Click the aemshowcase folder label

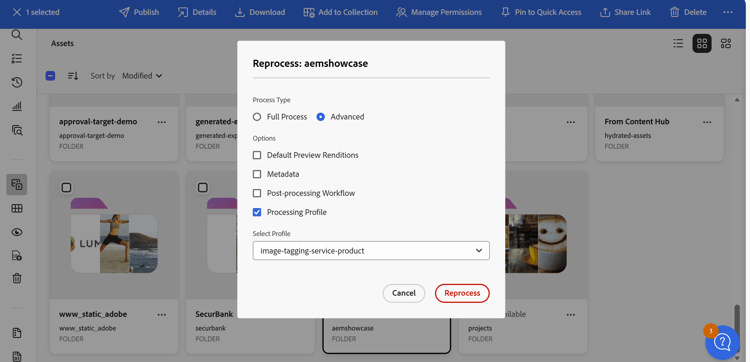pyautogui.click(x=353, y=329)
